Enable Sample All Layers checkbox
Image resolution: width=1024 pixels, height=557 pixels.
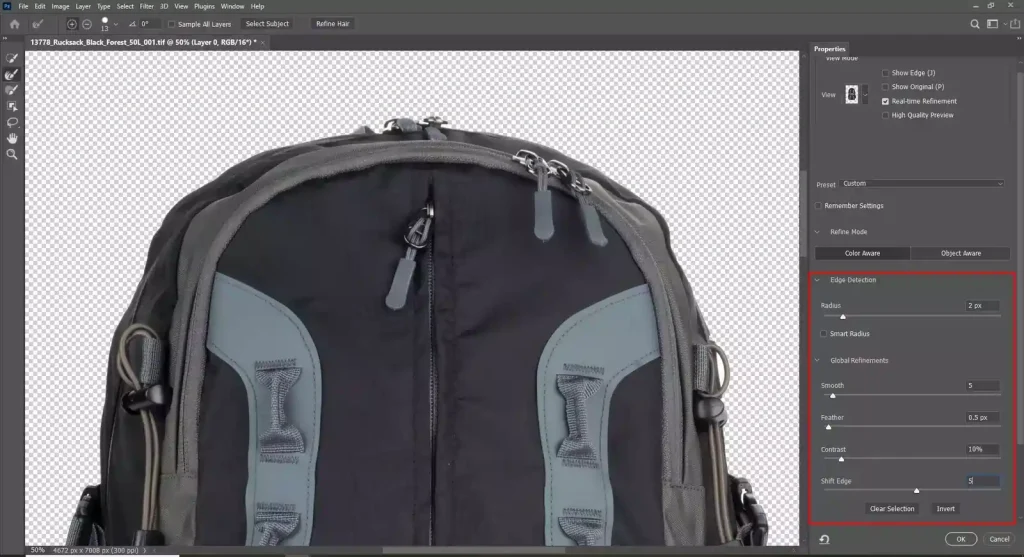[172, 24]
